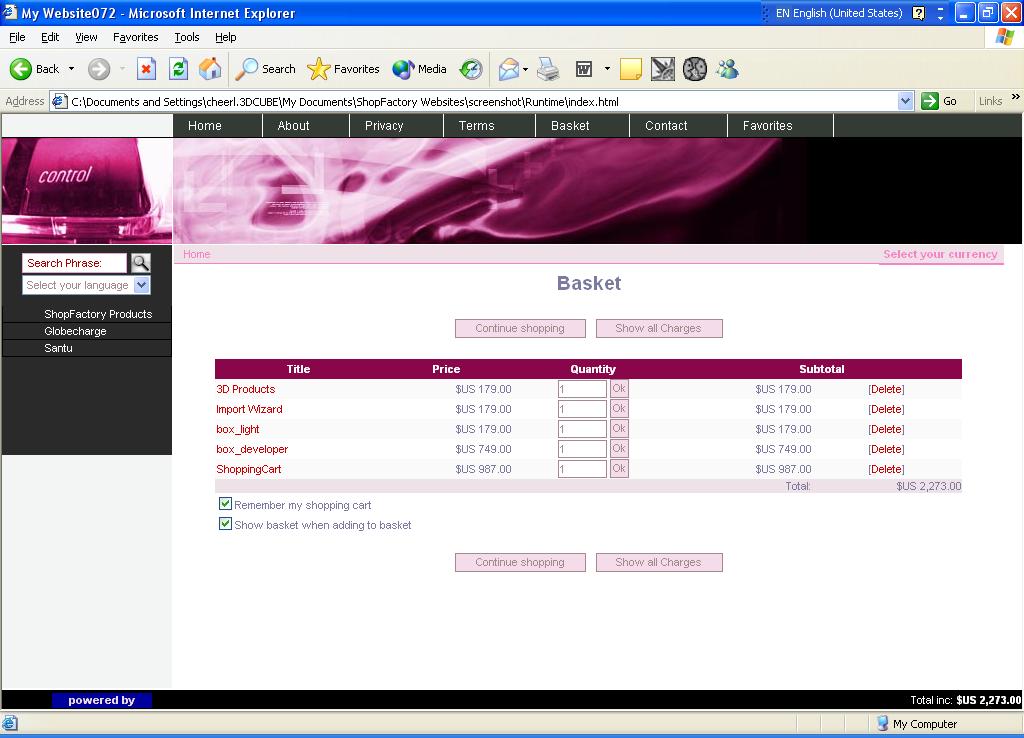
Task: Toggle Show basket when adding to basket
Action: pyautogui.click(x=225, y=524)
